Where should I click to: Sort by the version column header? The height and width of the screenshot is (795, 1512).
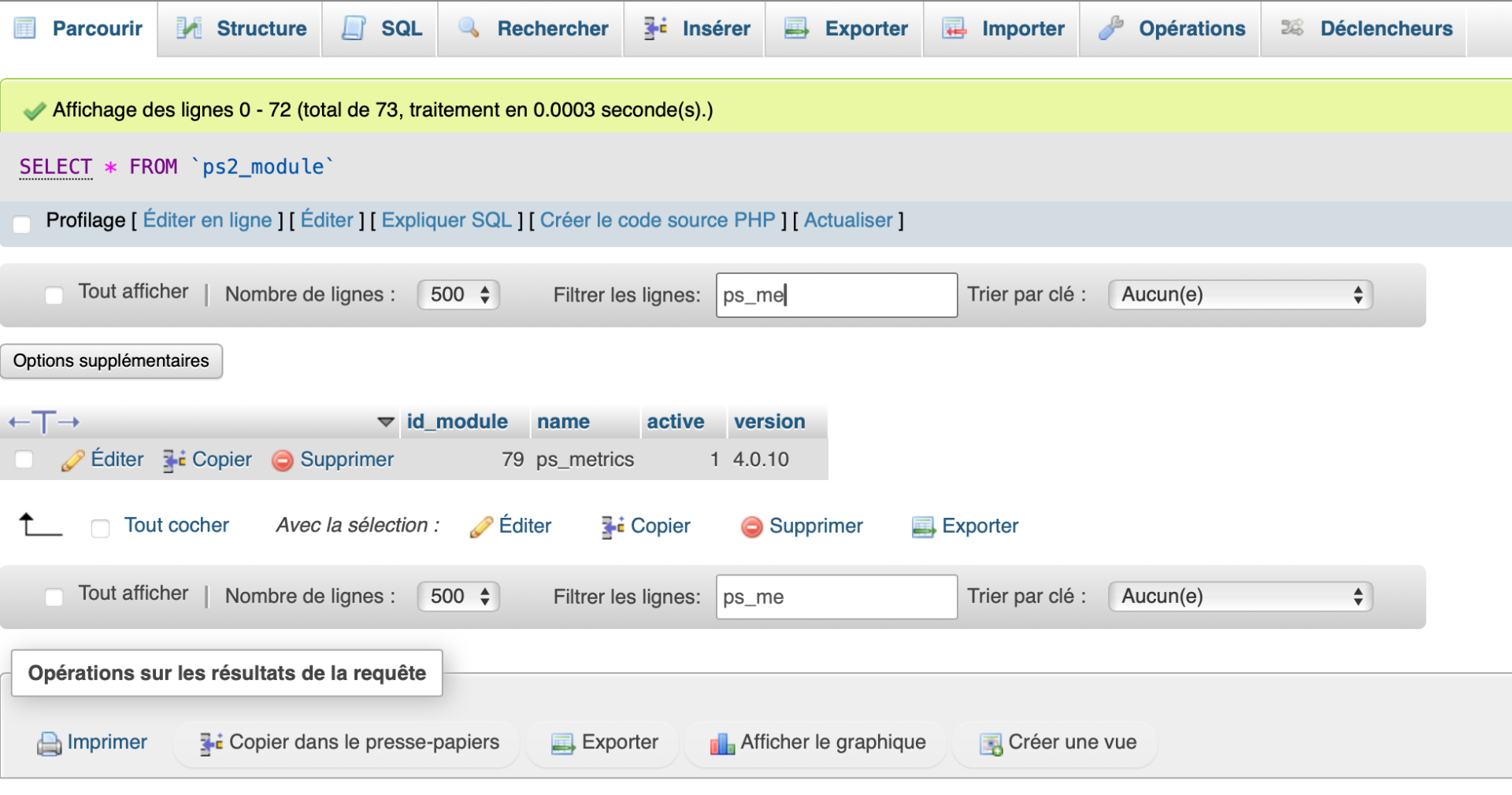click(769, 422)
